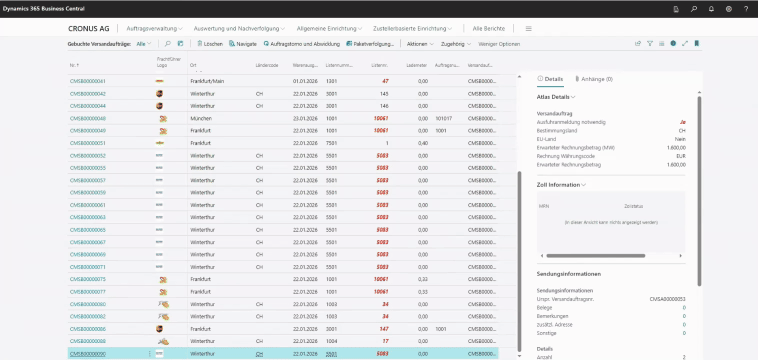Expand Auftragsverwaltung menu
This screenshot has height=360, width=758.
155,29
